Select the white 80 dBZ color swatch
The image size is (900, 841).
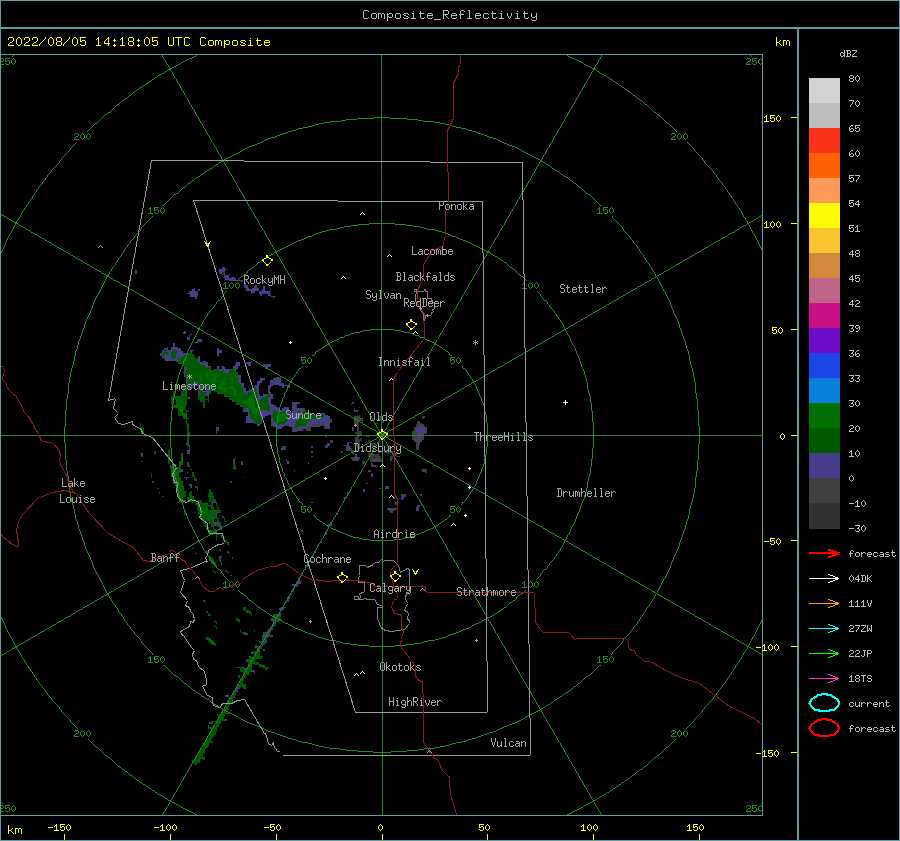click(x=824, y=91)
